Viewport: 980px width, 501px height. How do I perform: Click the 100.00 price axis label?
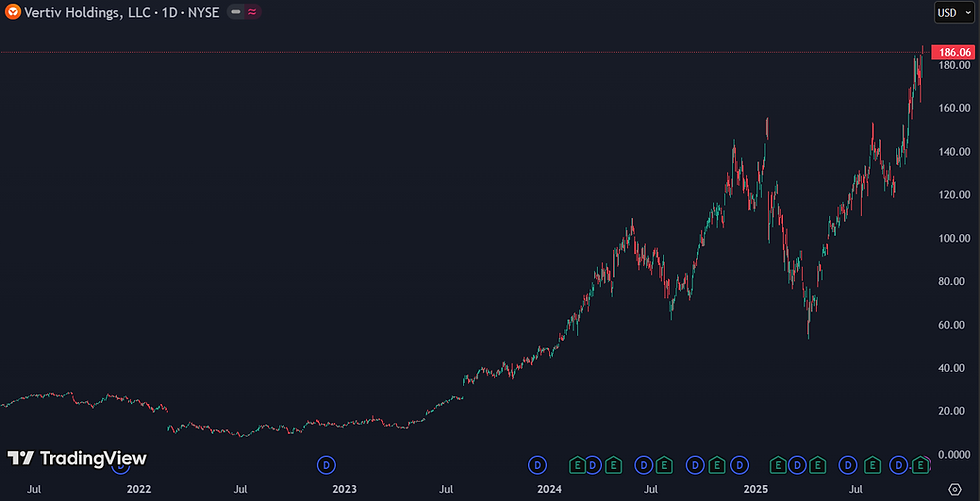[956, 238]
